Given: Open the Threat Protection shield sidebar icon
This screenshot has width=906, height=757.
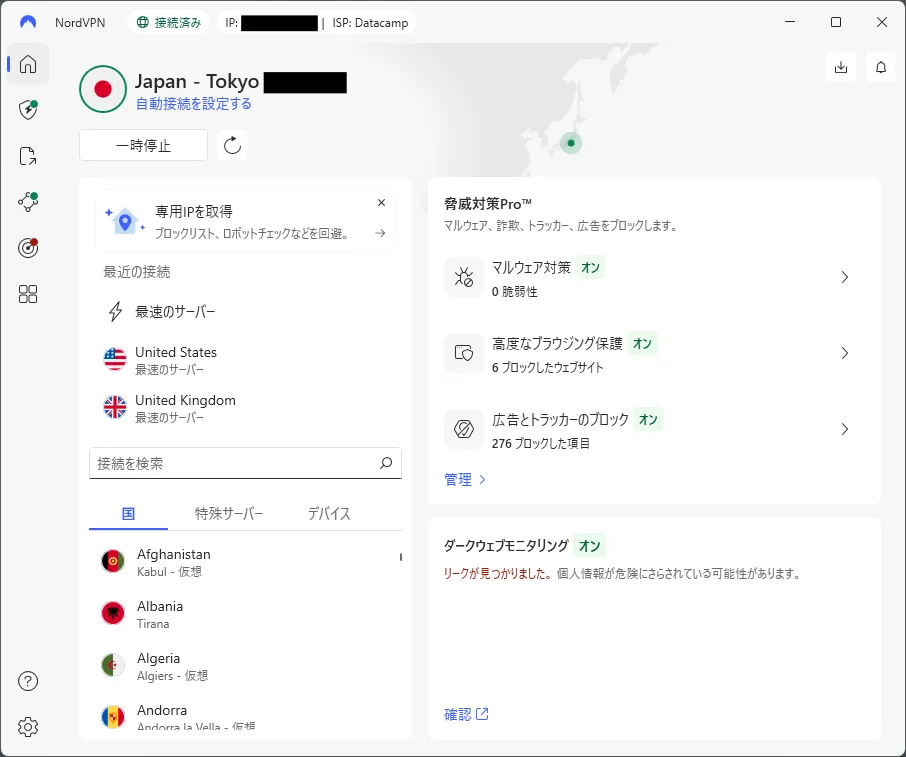Looking at the screenshot, I should click(28, 110).
